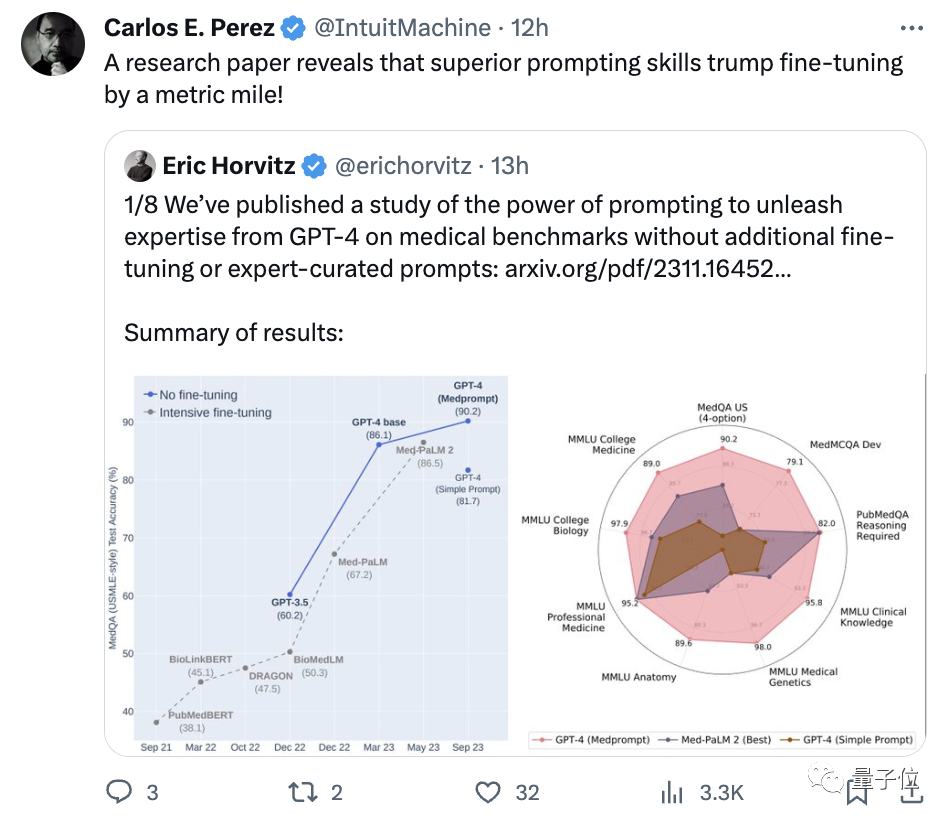Click the retweet arrows icon
This screenshot has width=950, height=820.
300,793
